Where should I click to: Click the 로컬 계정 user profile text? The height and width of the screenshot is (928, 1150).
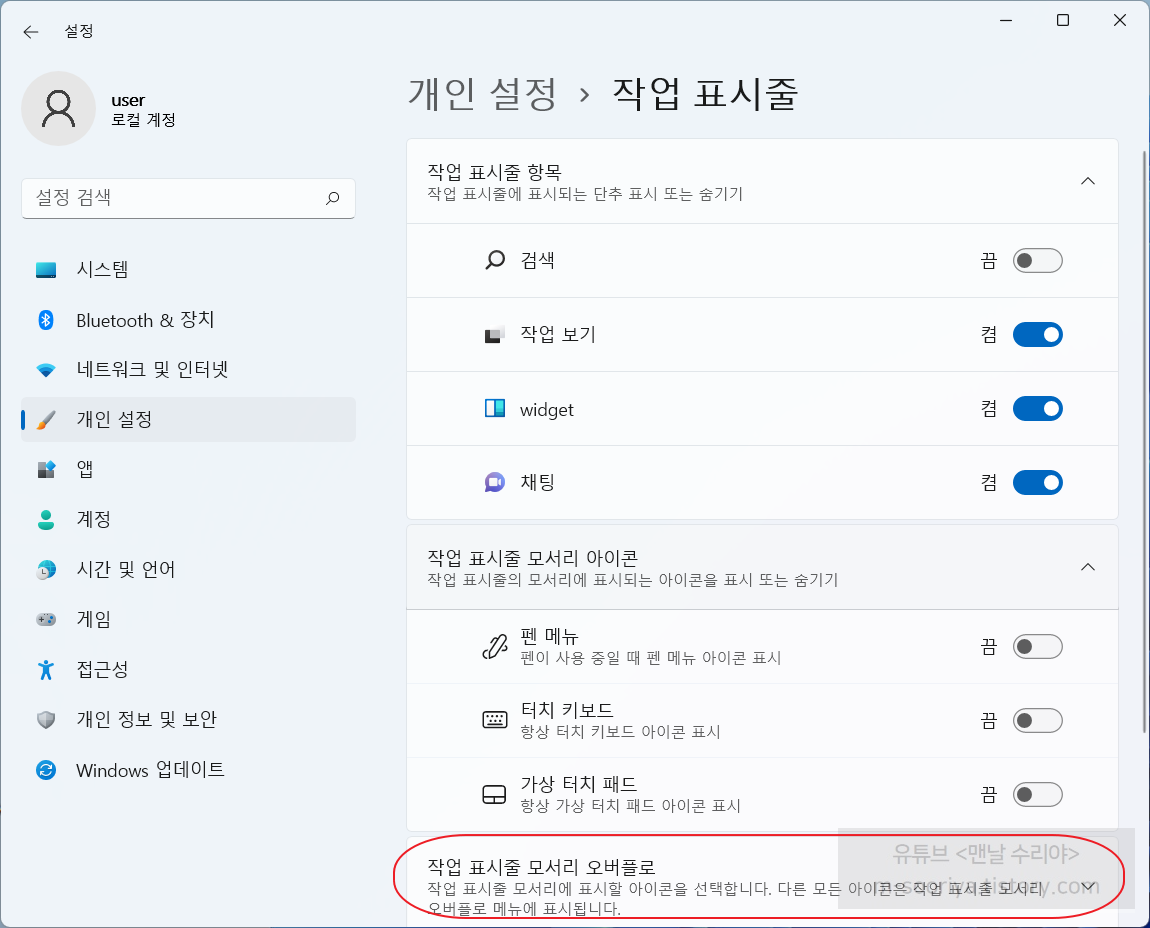tap(143, 120)
